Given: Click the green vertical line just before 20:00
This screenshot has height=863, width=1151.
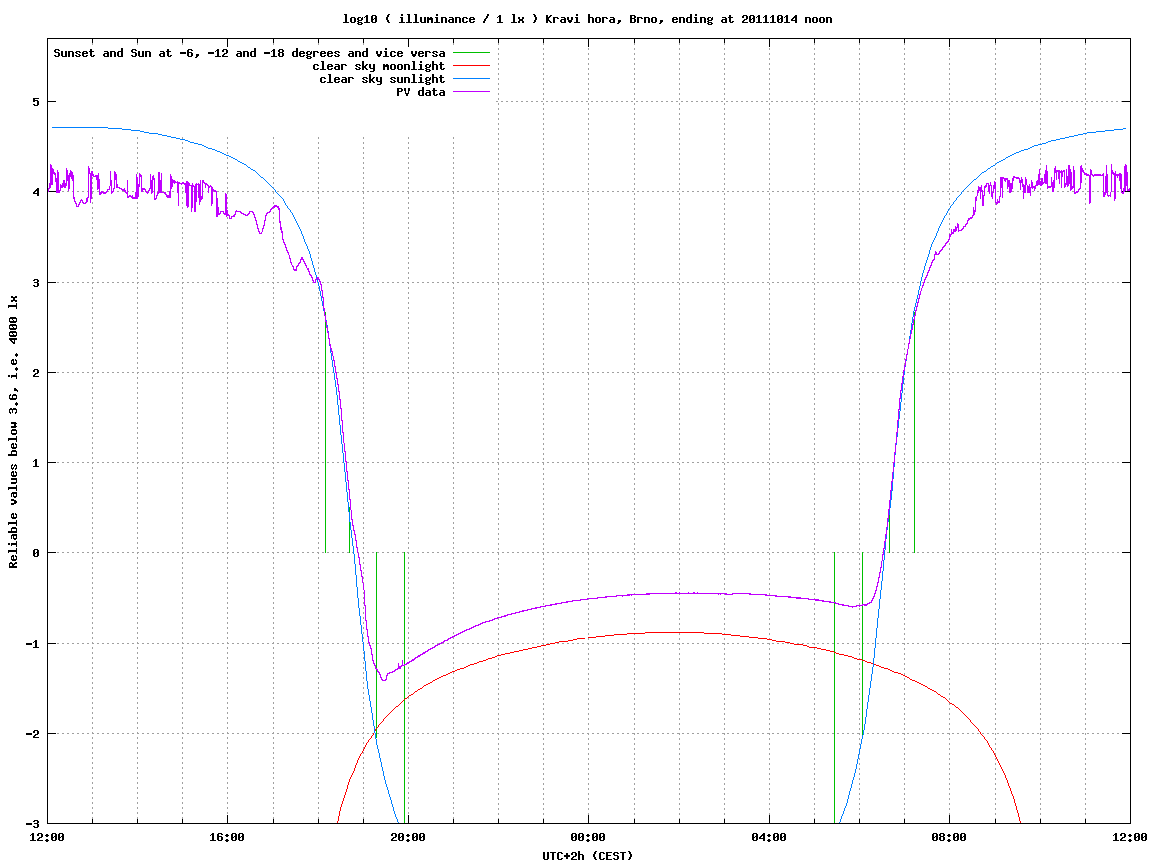Looking at the screenshot, I should 404,688.
